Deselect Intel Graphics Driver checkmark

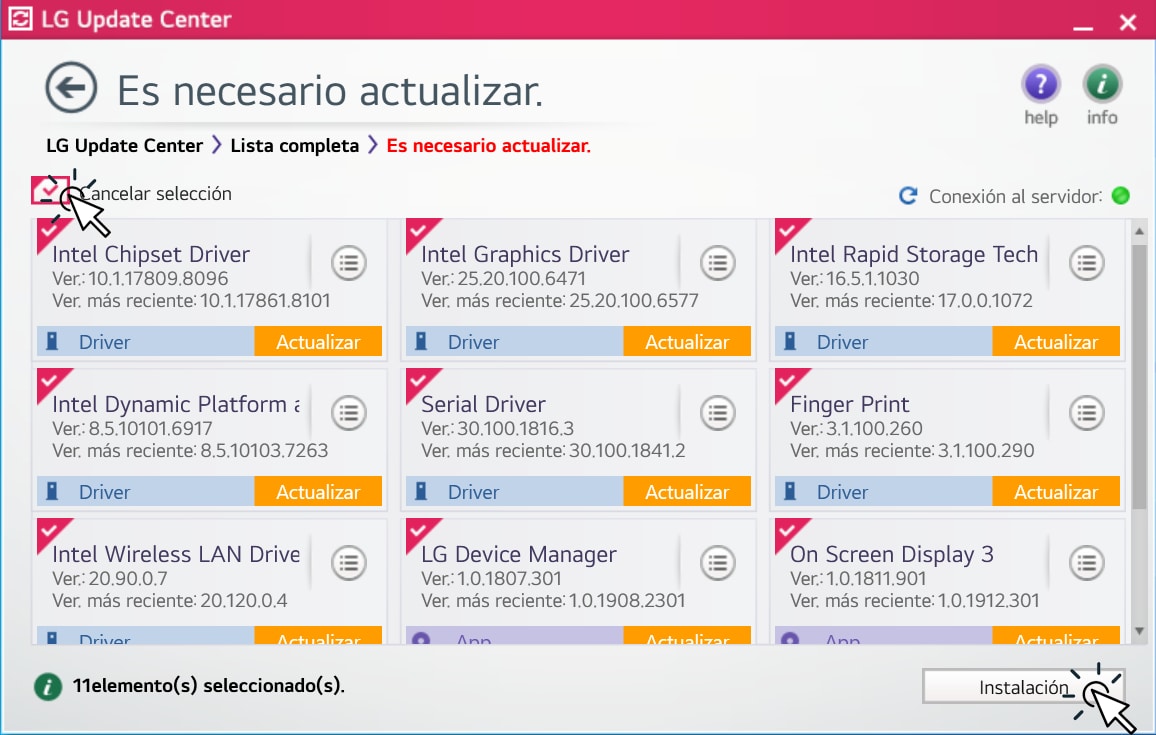point(419,231)
